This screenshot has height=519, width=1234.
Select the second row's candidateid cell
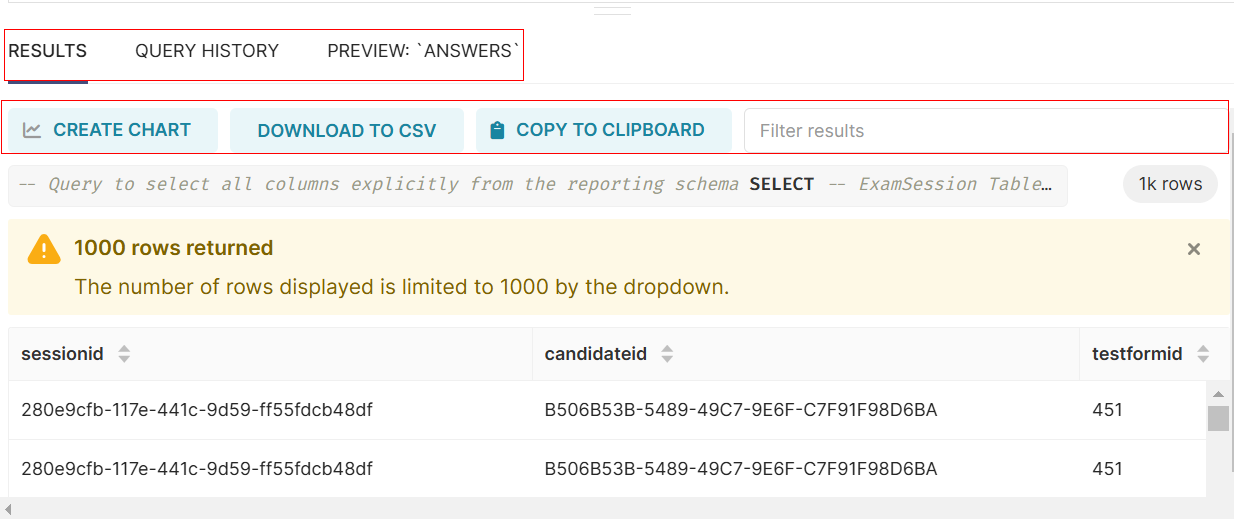[740, 469]
